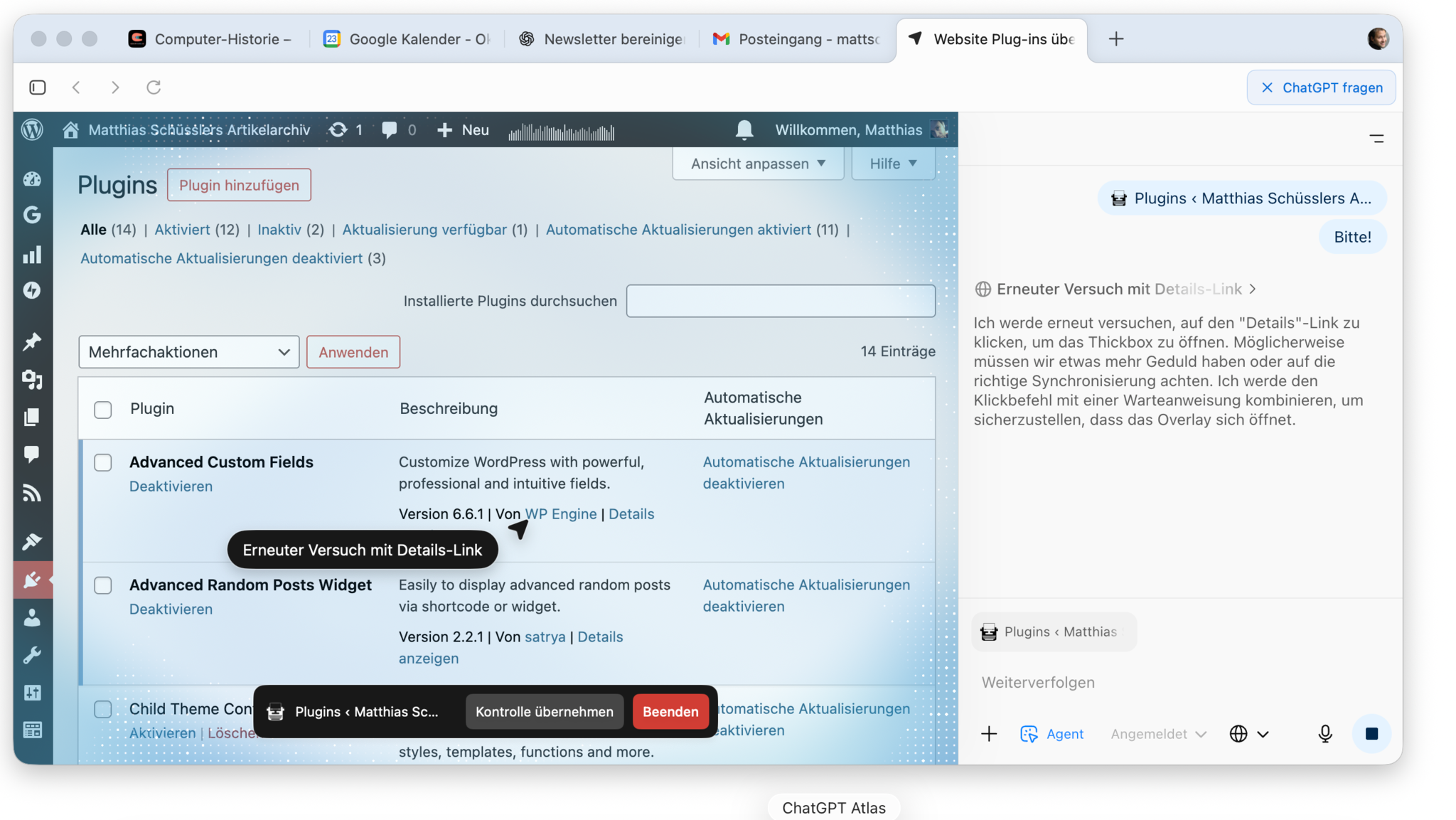1456x820 pixels.
Task: Reload the page with the browser refresh icon
Action: click(x=154, y=87)
